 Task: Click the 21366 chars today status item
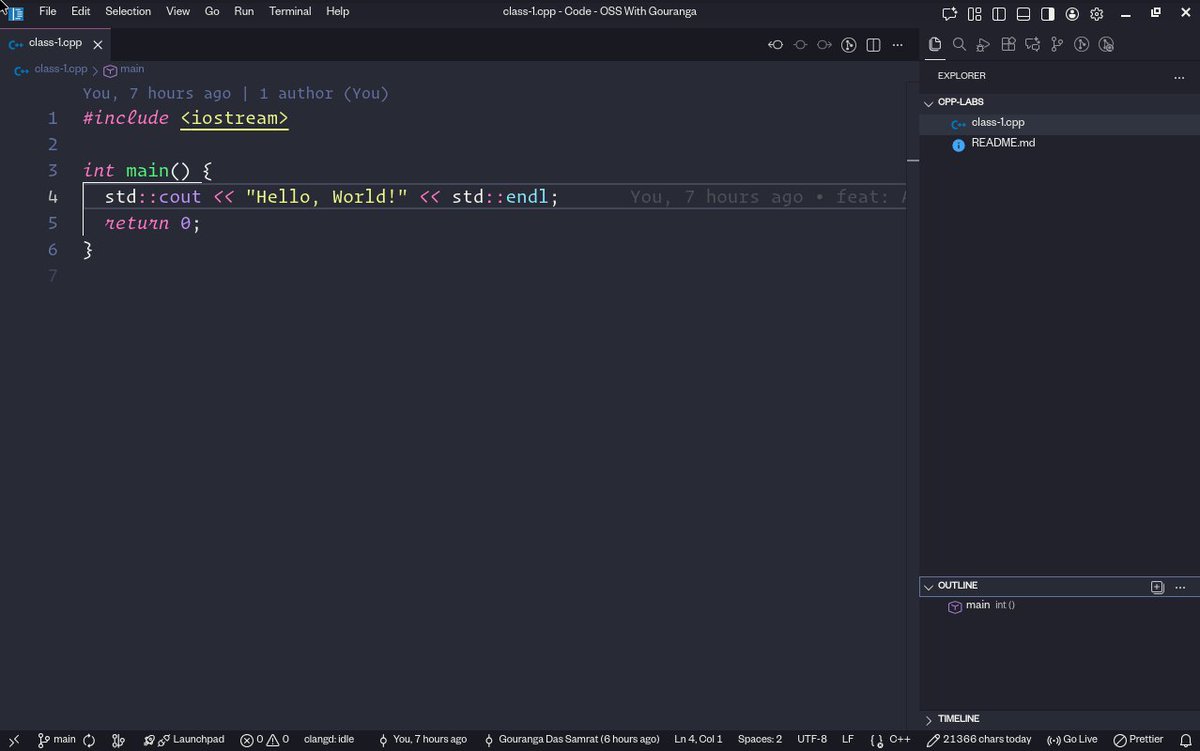click(979, 740)
